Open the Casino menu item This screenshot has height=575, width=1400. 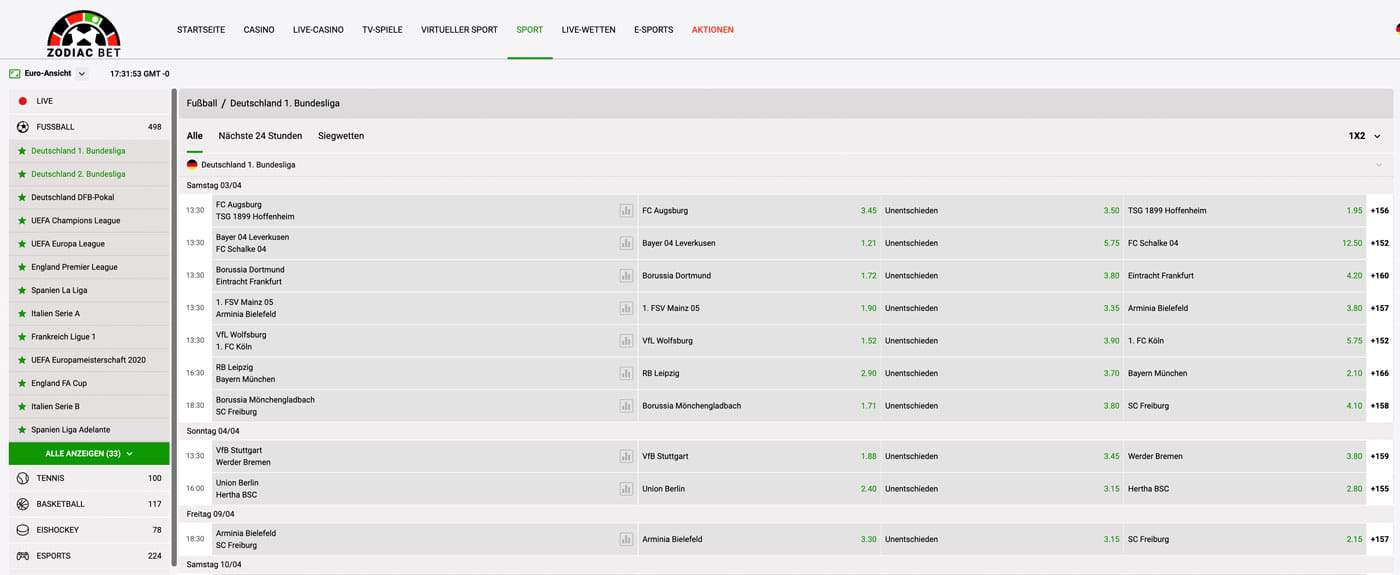click(259, 30)
